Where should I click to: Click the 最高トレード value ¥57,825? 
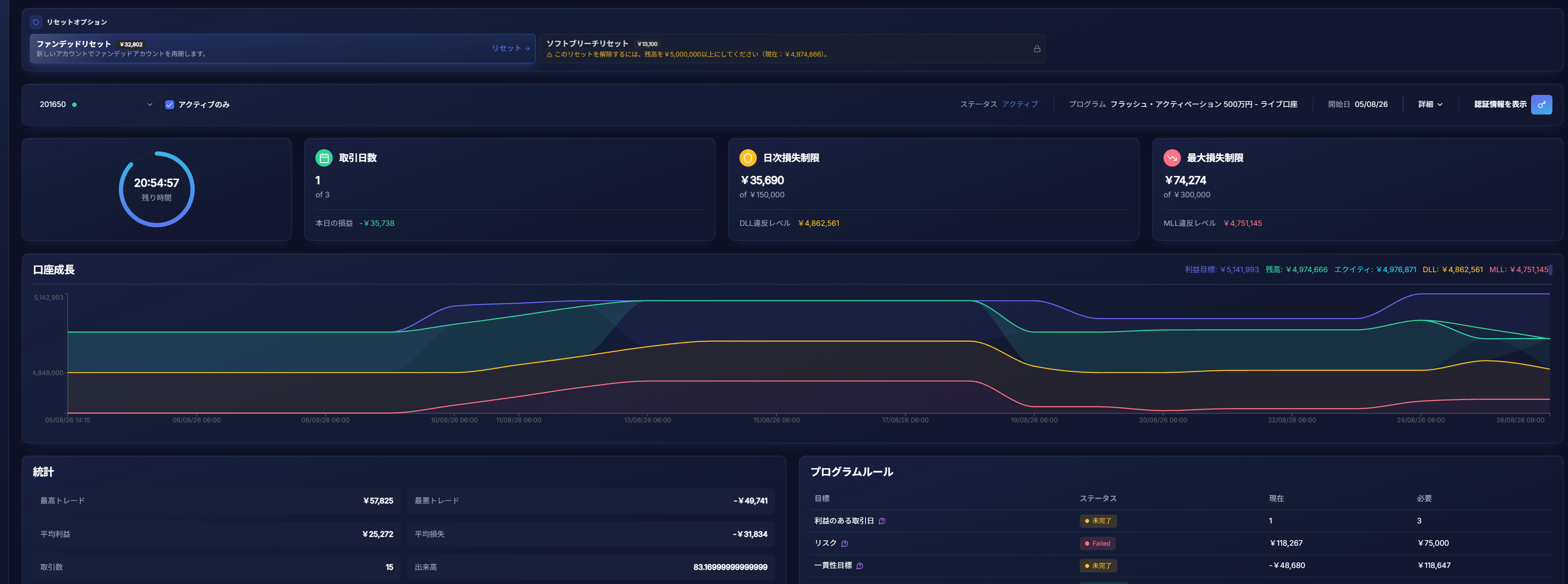click(378, 501)
